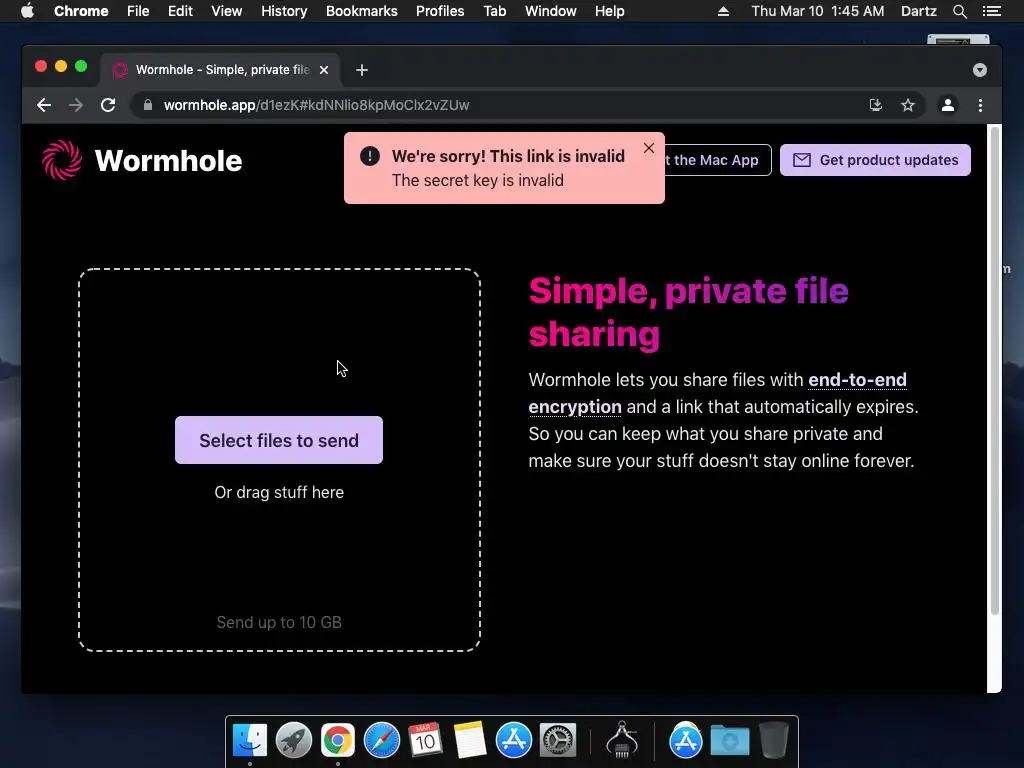Click the error exclamation icon in alert

(370, 156)
